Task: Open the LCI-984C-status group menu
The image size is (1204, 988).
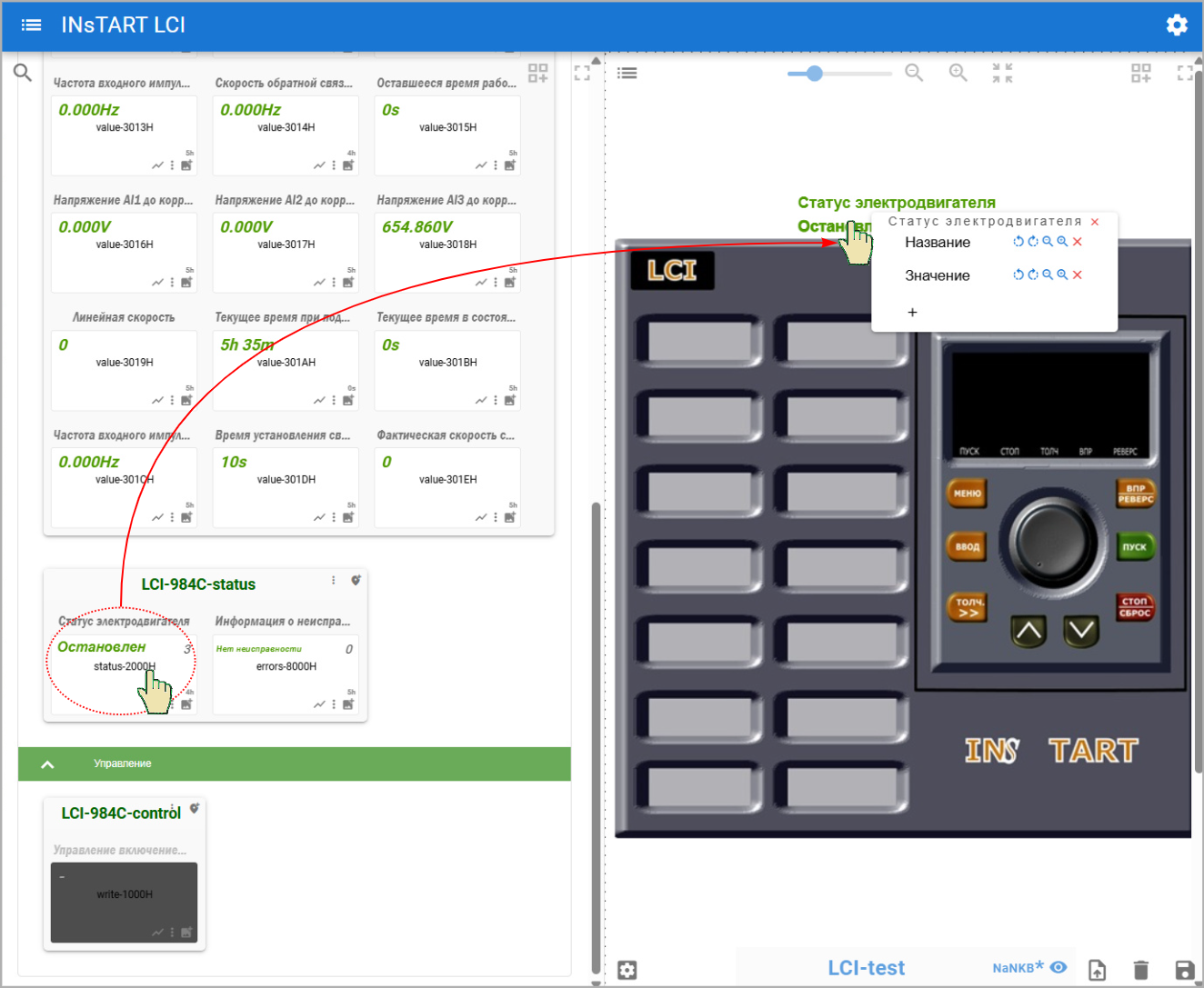Action: 334,580
